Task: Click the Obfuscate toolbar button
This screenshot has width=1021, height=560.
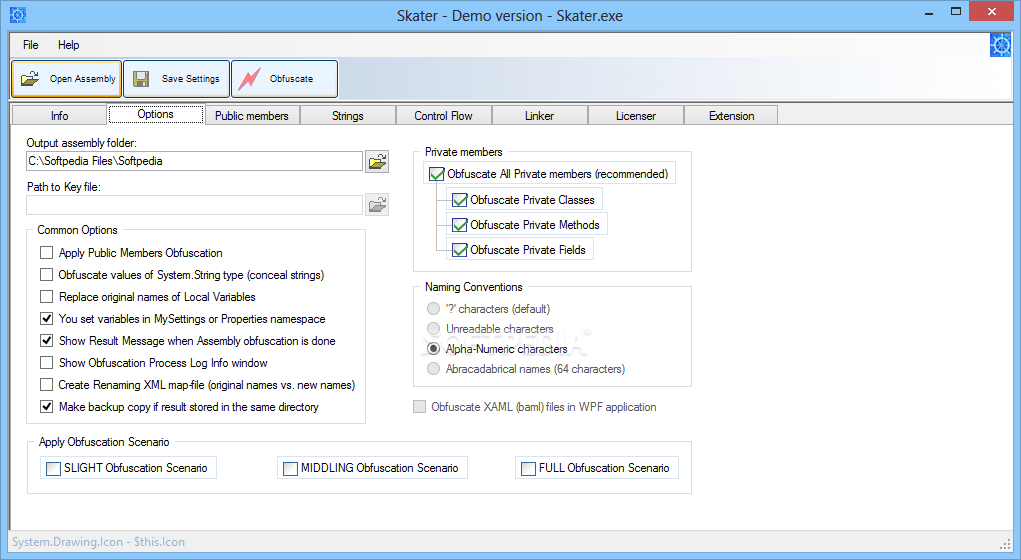Action: click(285, 79)
